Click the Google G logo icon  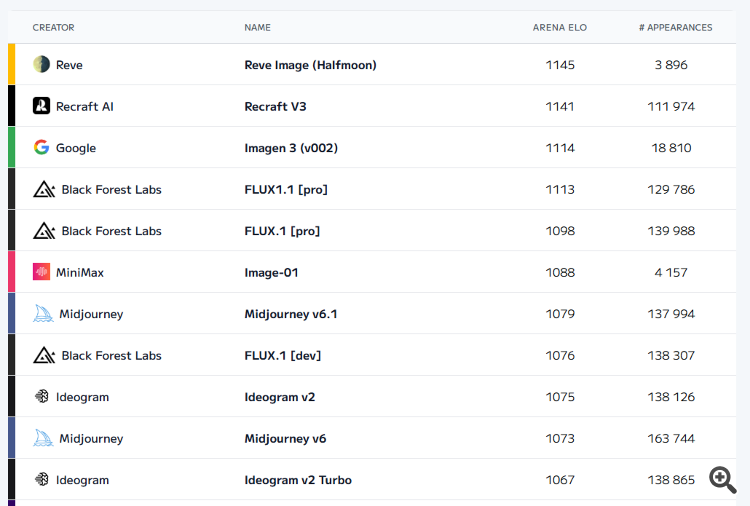click(x=42, y=147)
